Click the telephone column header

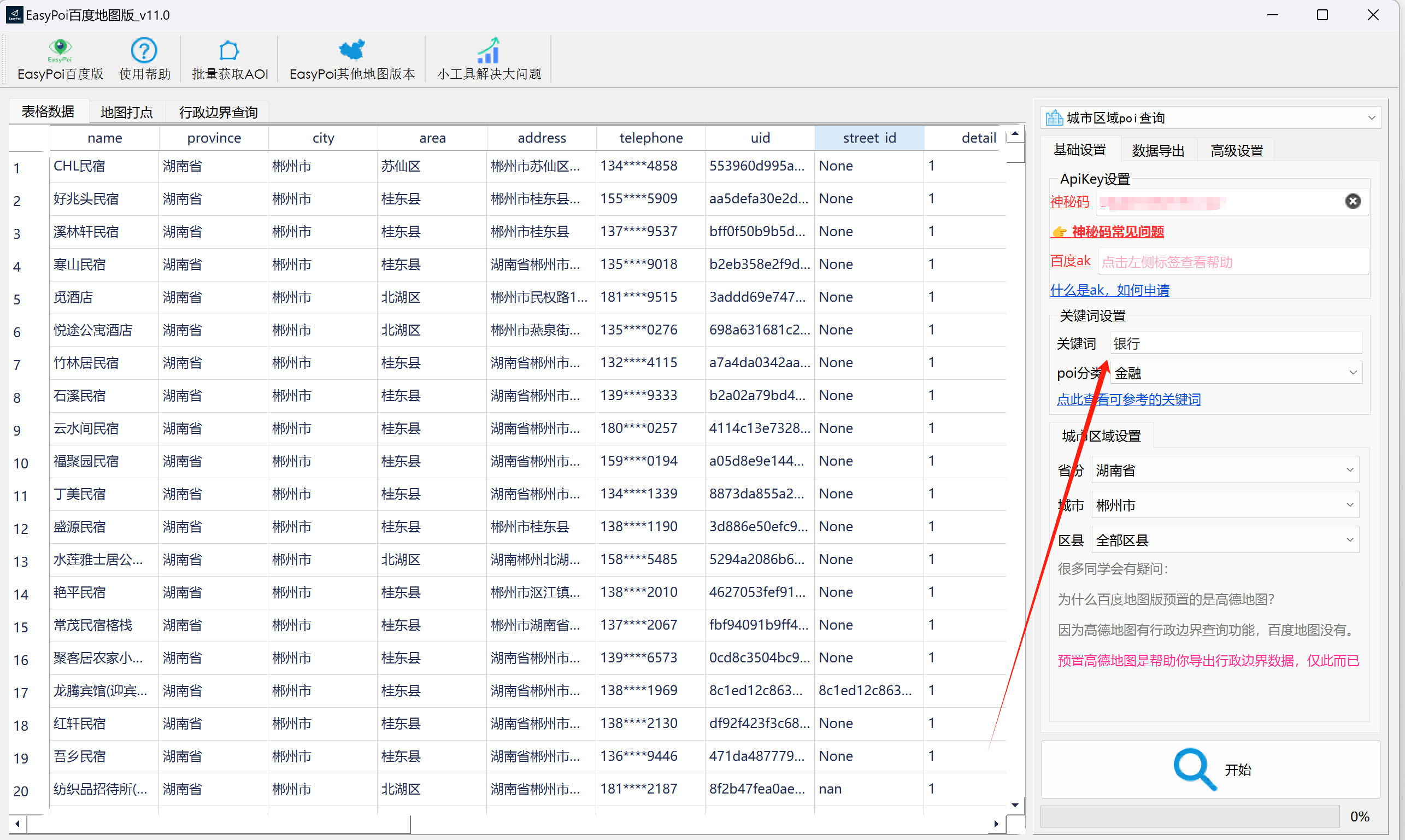tap(651, 138)
